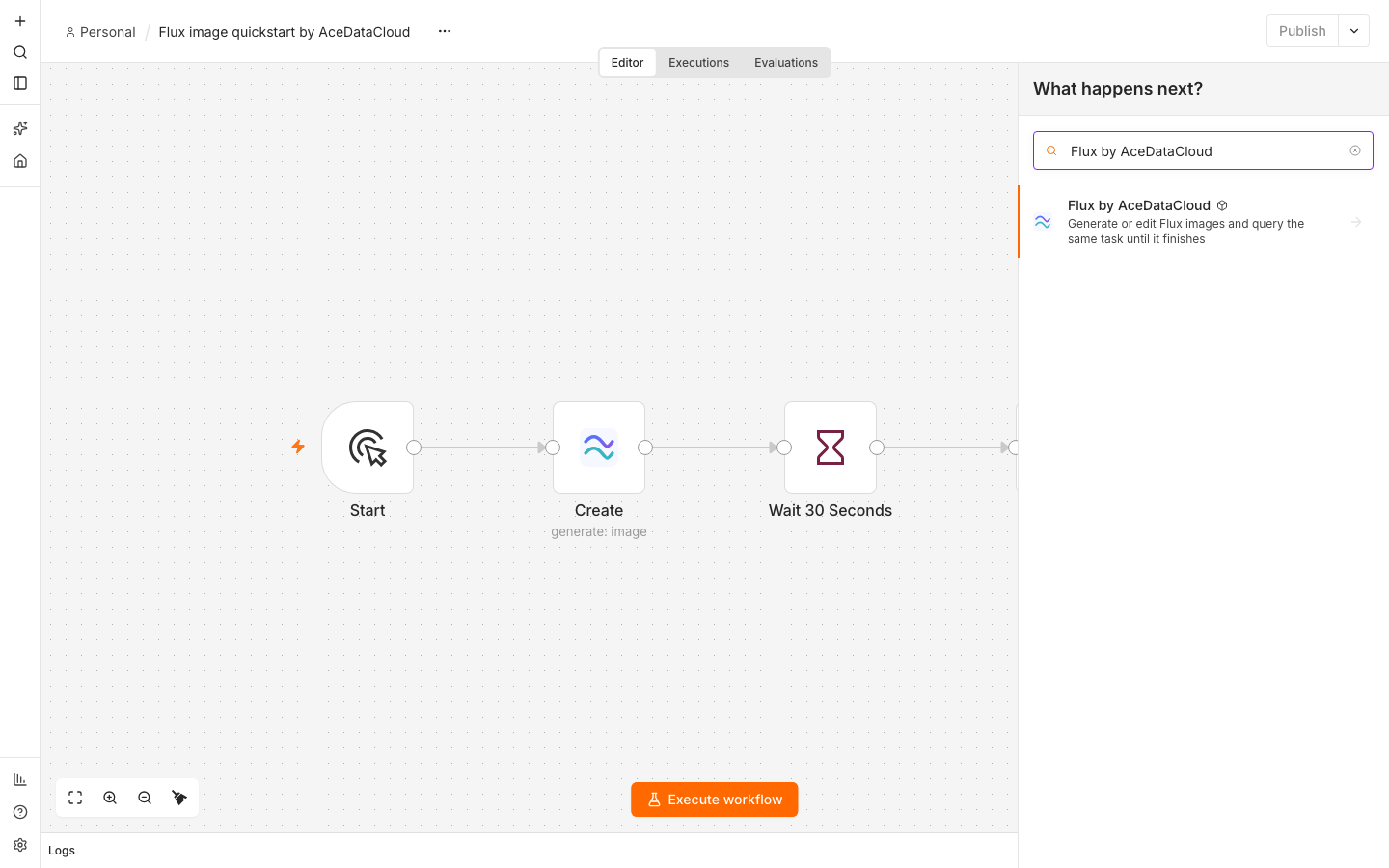Click the 'What happens next?' panel heading
Screen dimensions: 1389x868
point(1118,89)
